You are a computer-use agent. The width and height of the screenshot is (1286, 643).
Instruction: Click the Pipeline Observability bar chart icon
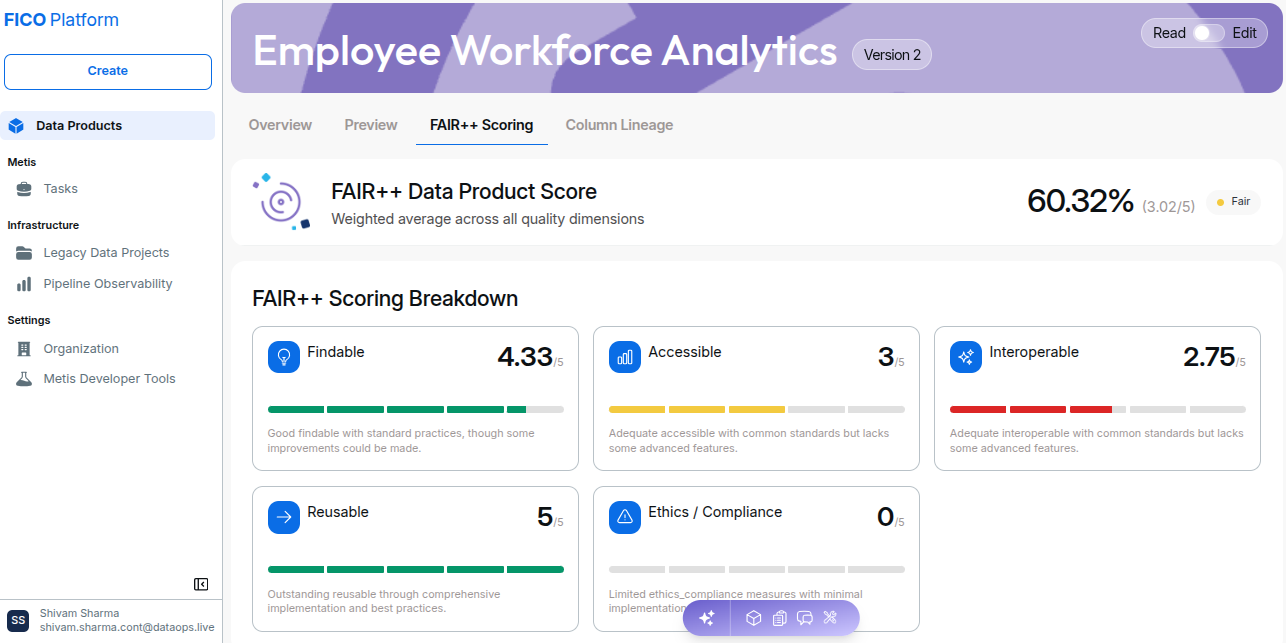[x=24, y=284]
